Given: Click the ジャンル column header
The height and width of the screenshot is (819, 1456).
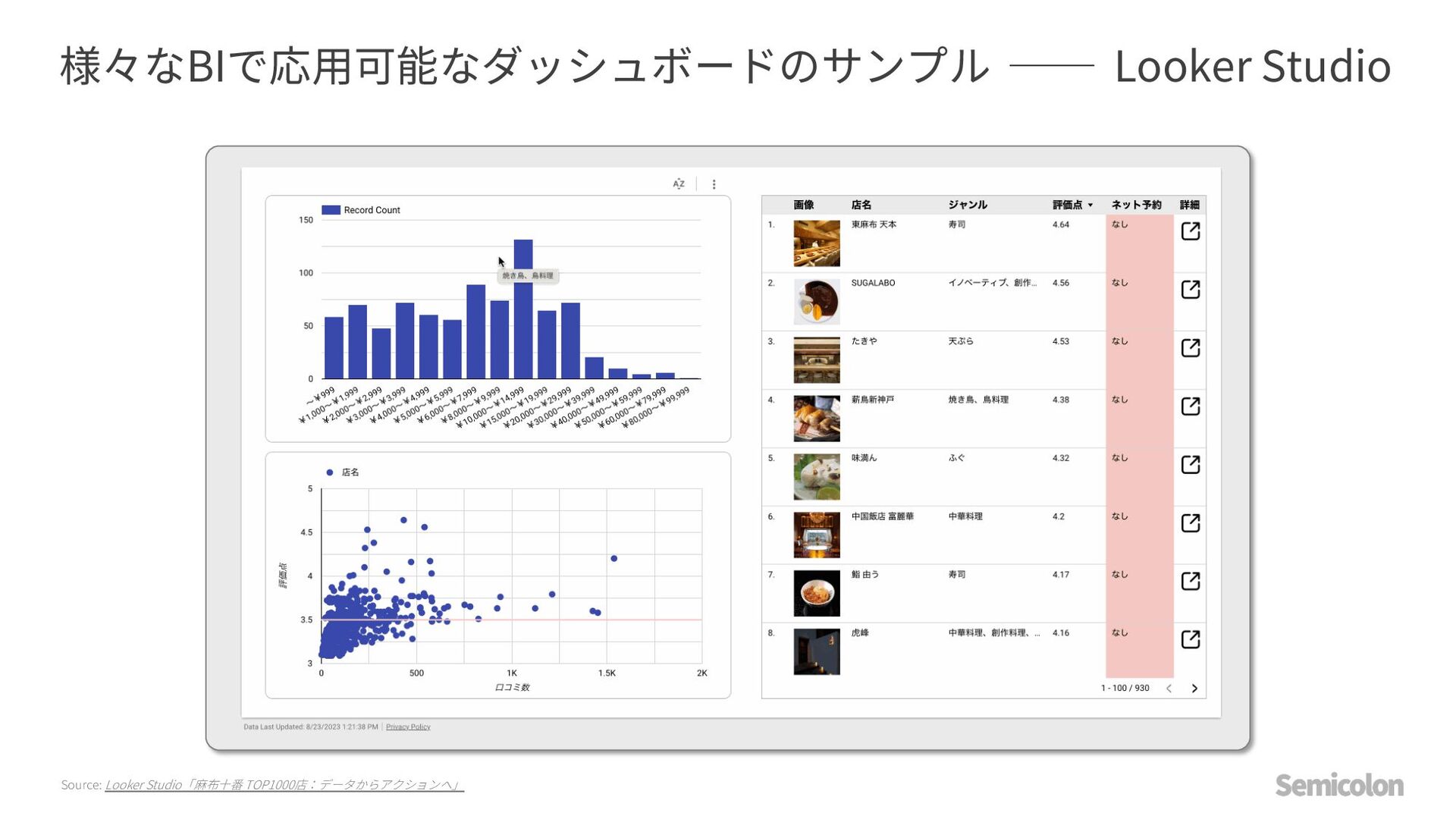Looking at the screenshot, I should [x=967, y=205].
